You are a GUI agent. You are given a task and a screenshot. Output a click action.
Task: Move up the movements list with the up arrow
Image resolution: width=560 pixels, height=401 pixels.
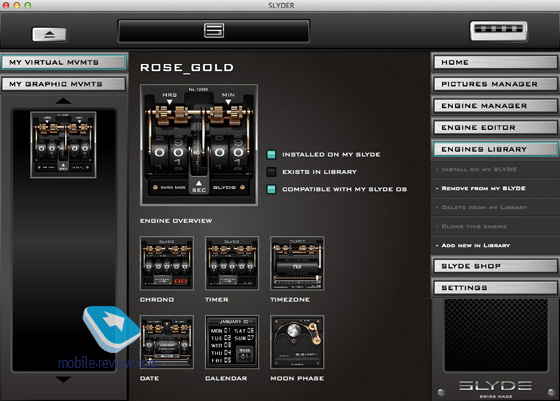click(x=63, y=101)
